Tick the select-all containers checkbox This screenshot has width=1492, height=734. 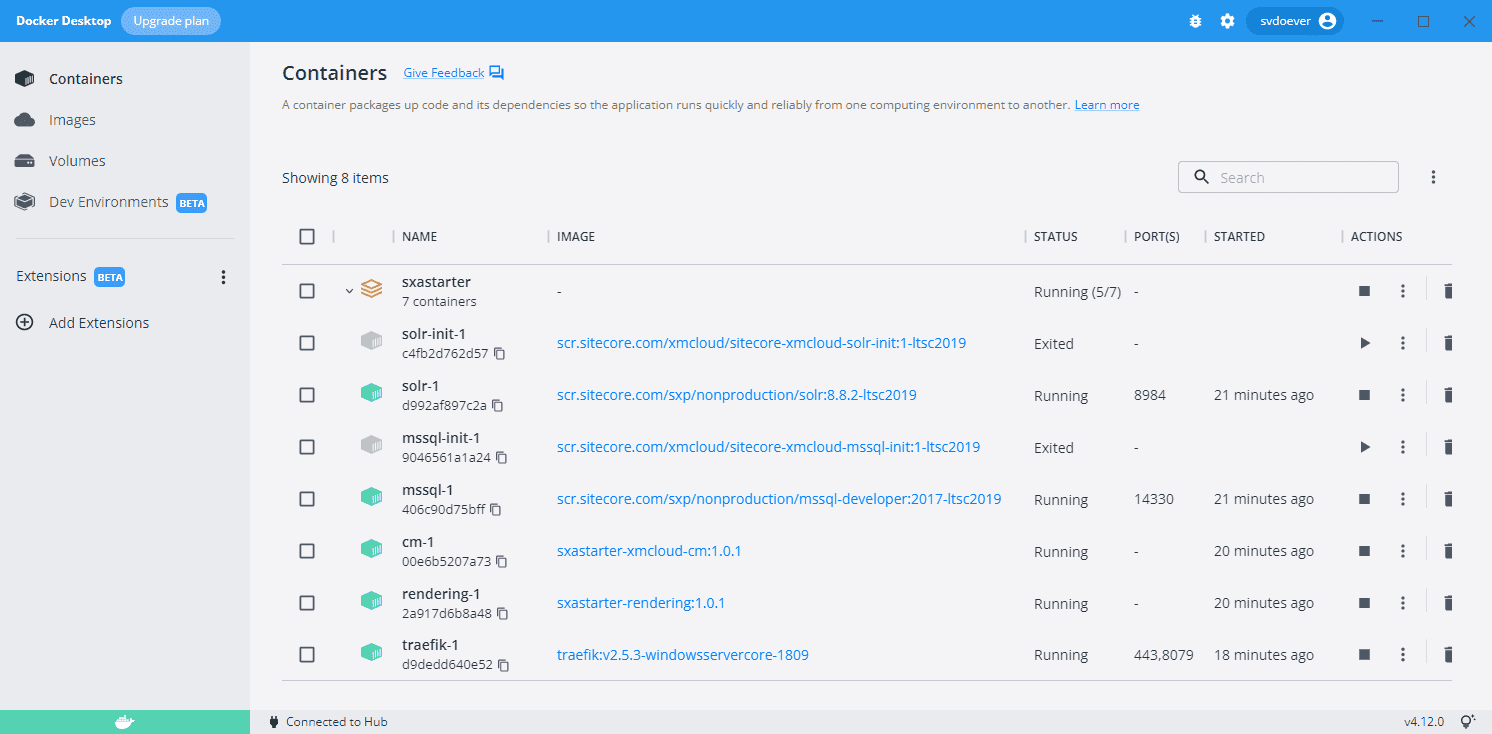pyautogui.click(x=307, y=237)
